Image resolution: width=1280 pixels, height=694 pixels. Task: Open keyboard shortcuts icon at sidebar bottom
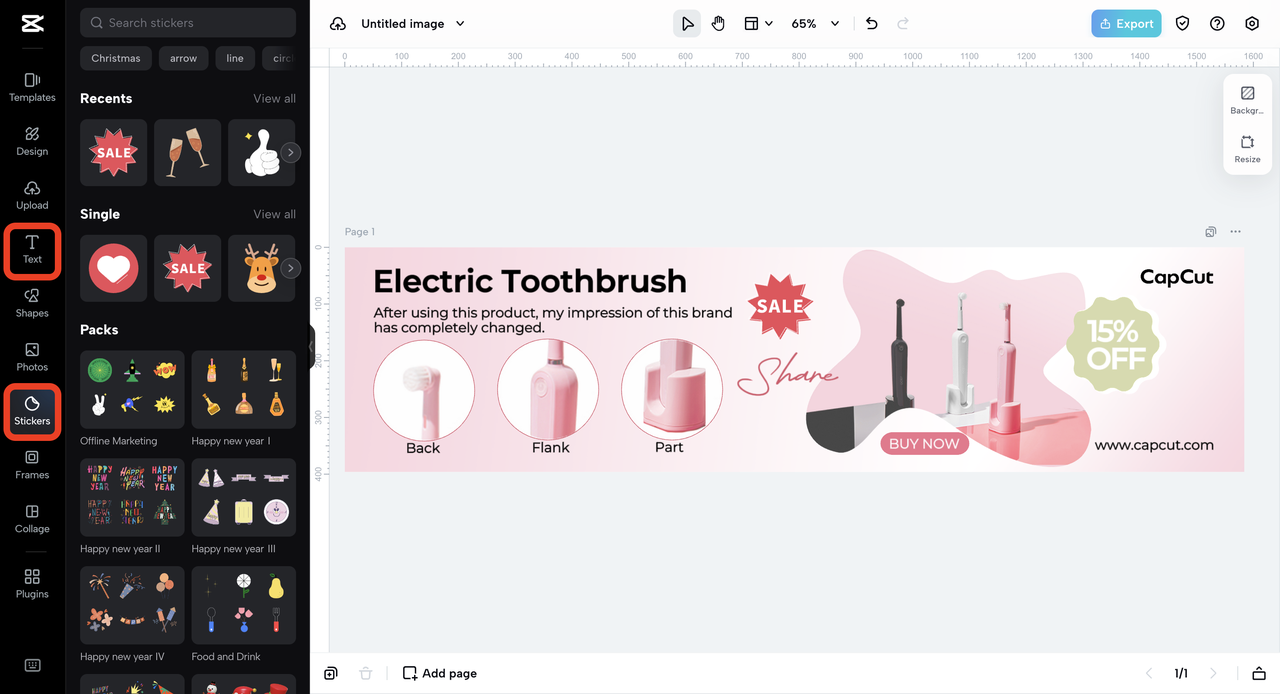click(x=32, y=666)
